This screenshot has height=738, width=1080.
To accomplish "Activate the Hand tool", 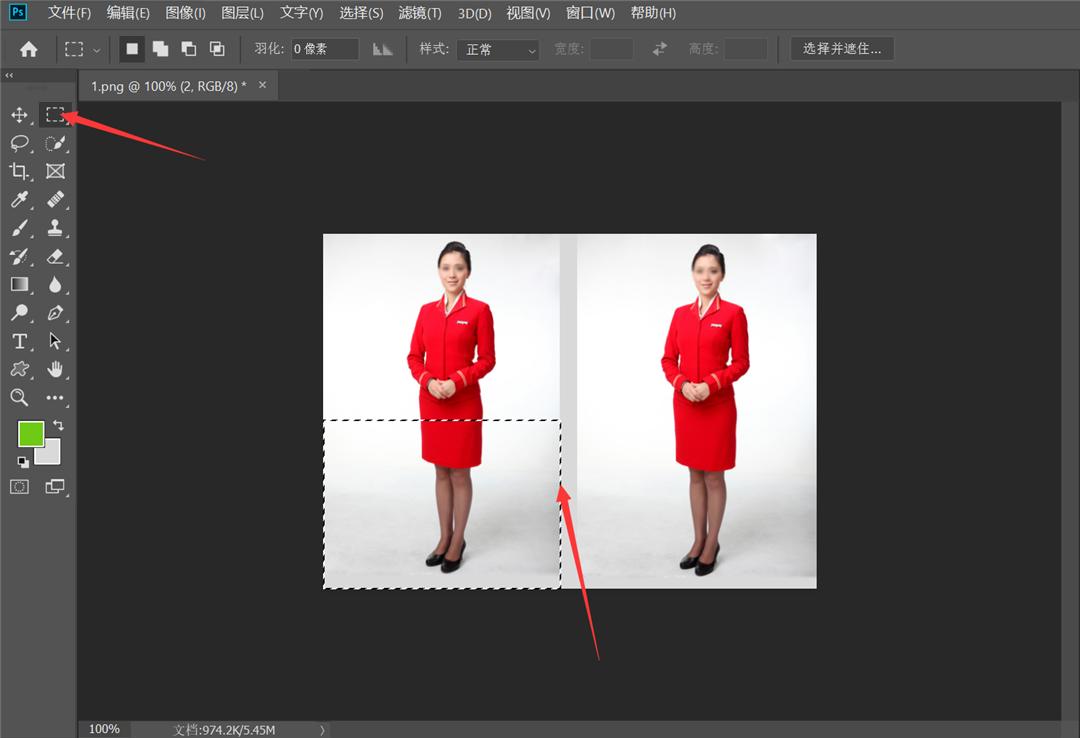I will point(56,370).
